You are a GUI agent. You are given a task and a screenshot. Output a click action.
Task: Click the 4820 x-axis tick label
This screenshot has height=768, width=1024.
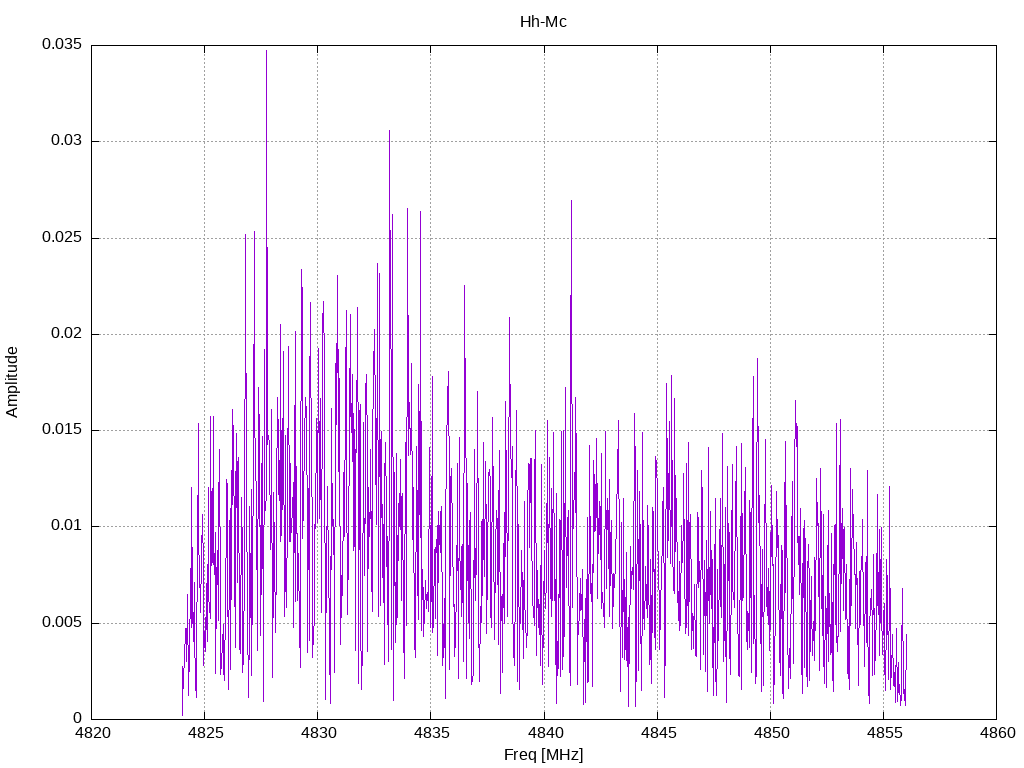[x=92, y=733]
